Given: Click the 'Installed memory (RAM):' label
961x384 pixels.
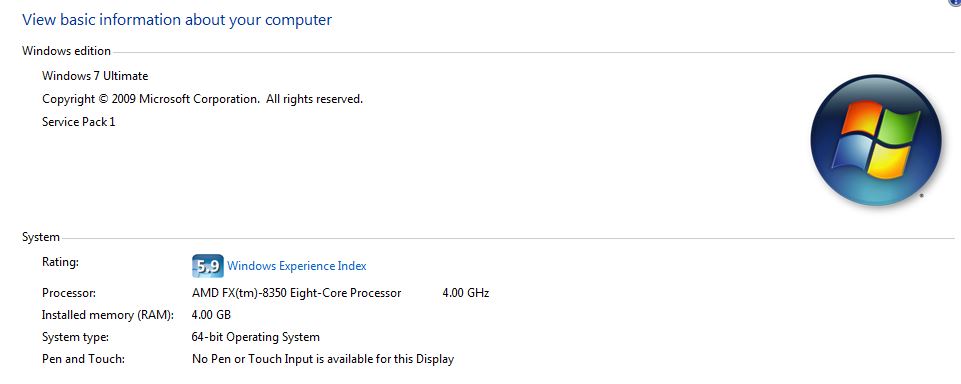Looking at the screenshot, I should point(108,315).
